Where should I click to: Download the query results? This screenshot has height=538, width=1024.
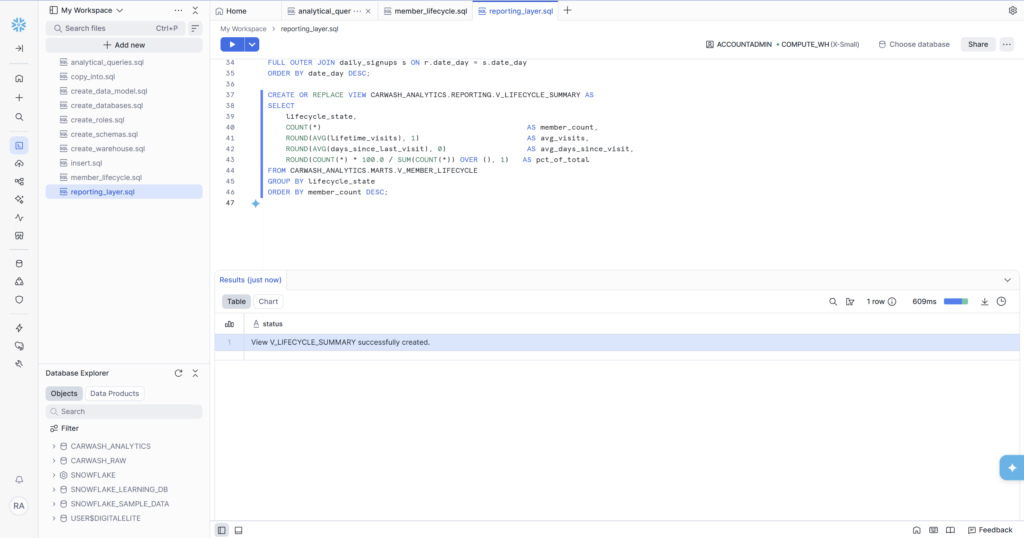(984, 301)
